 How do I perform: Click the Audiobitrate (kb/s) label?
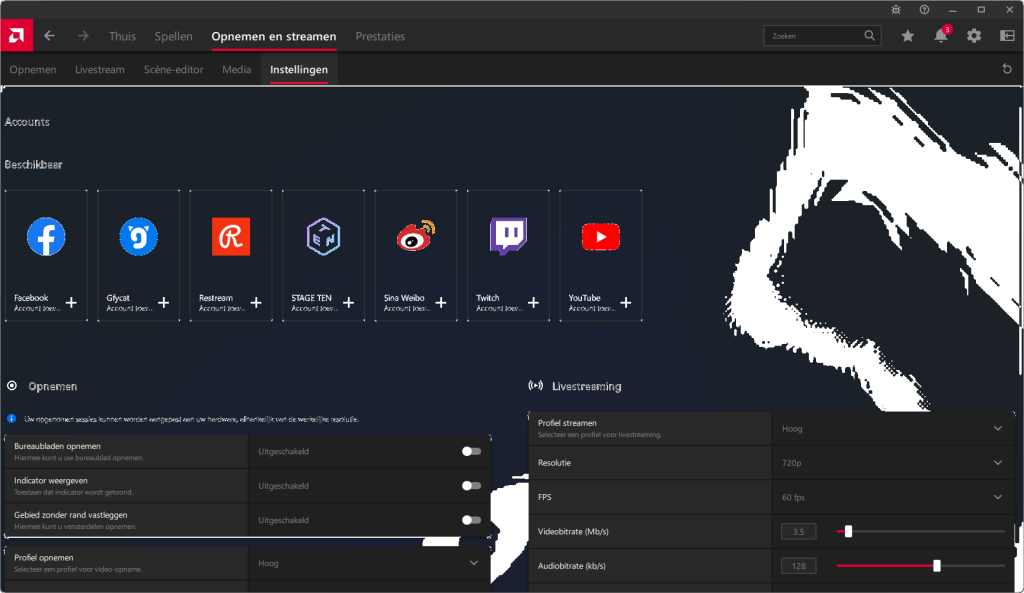click(x=571, y=566)
